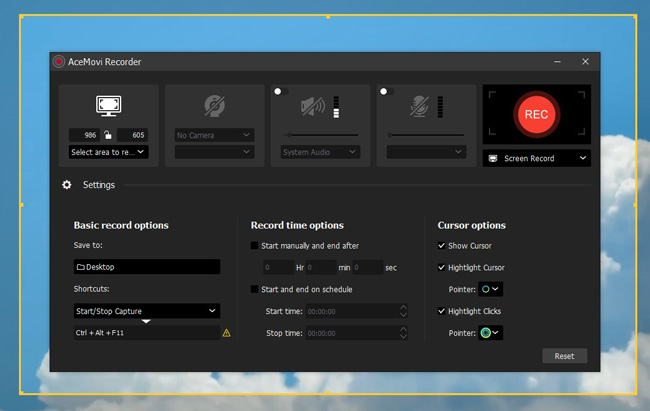The width and height of the screenshot is (650, 411).
Task: Click the Settings gear icon
Action: [67, 185]
